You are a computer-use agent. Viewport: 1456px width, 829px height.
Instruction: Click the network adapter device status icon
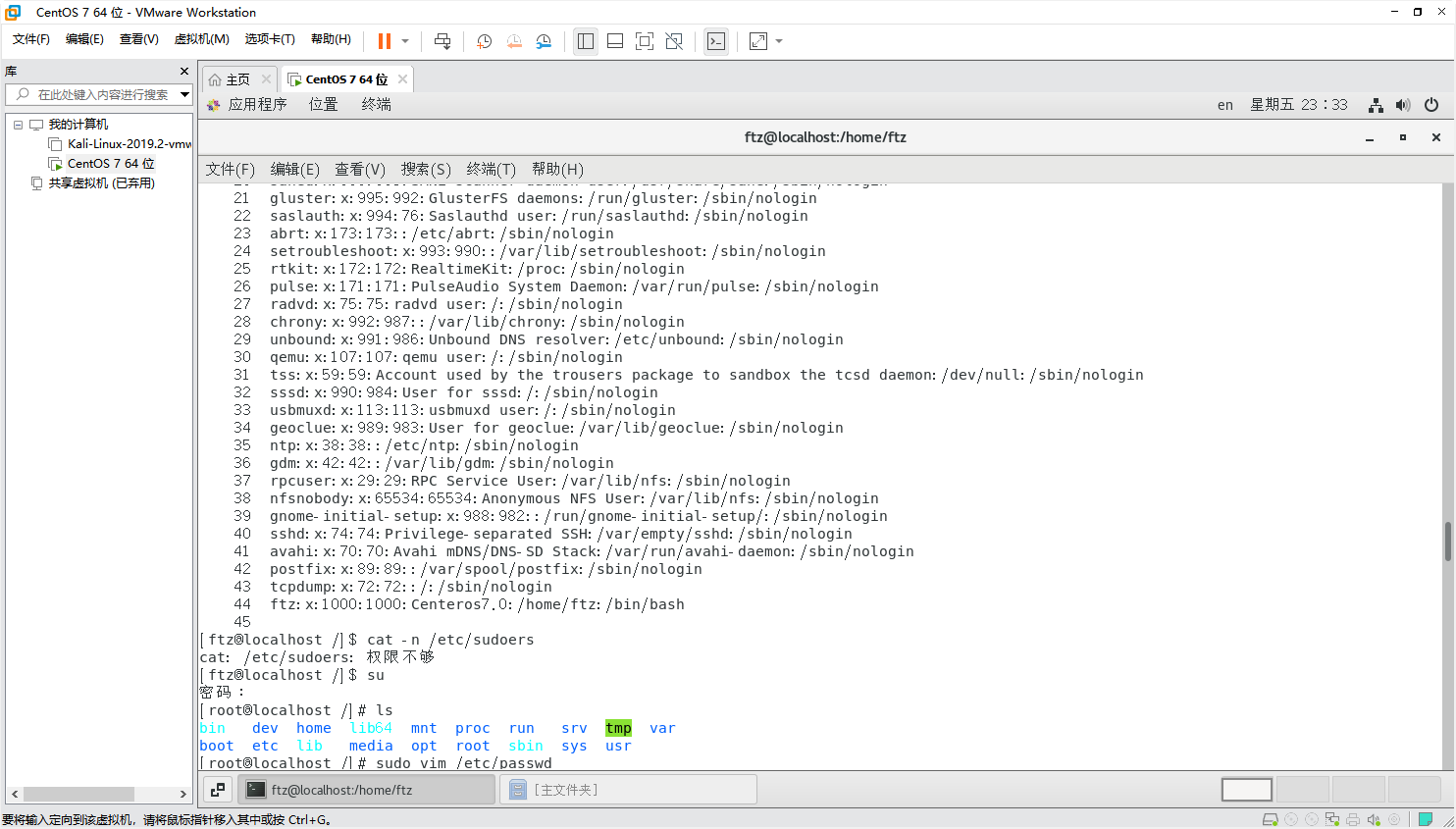(x=1331, y=819)
